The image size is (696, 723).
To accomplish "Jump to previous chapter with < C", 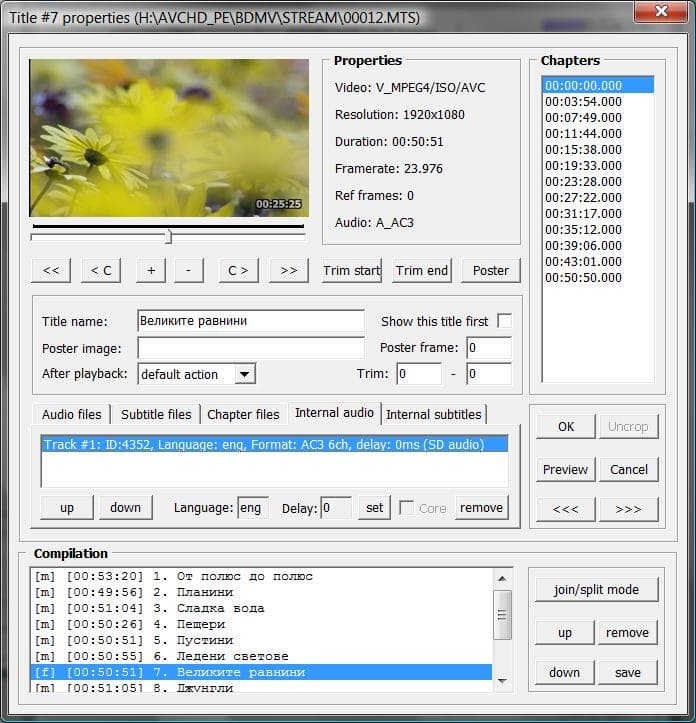I will pos(101,270).
